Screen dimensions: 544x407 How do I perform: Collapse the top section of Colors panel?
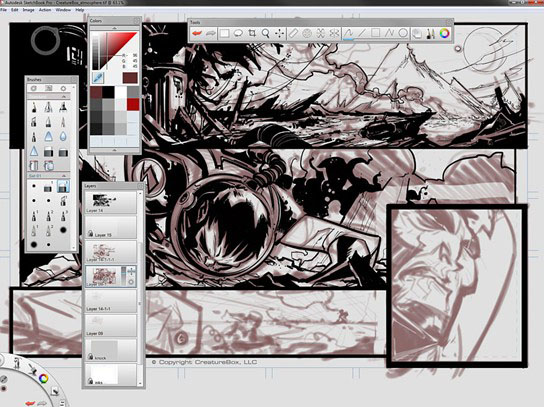(114, 28)
